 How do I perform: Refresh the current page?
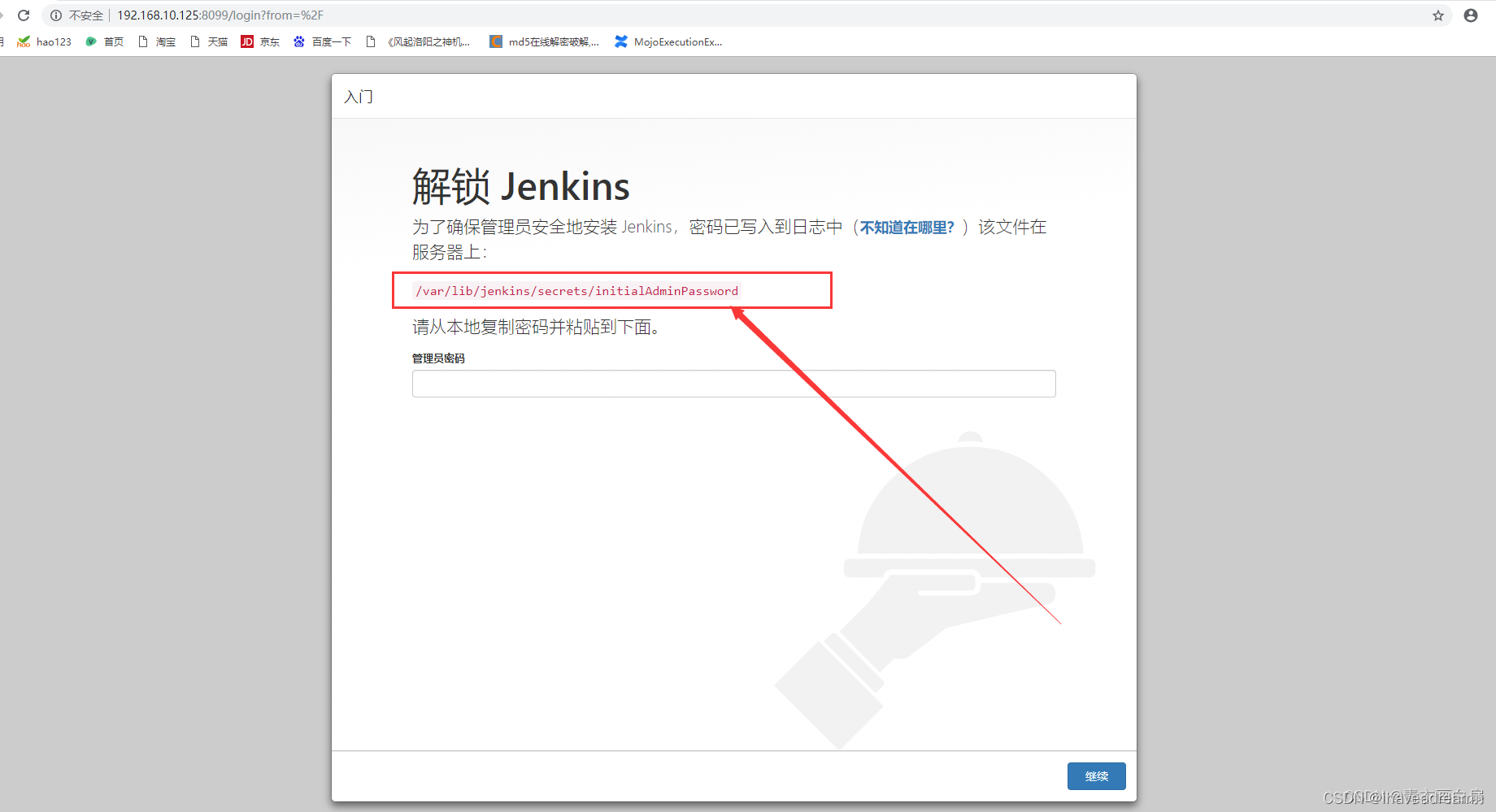click(23, 15)
